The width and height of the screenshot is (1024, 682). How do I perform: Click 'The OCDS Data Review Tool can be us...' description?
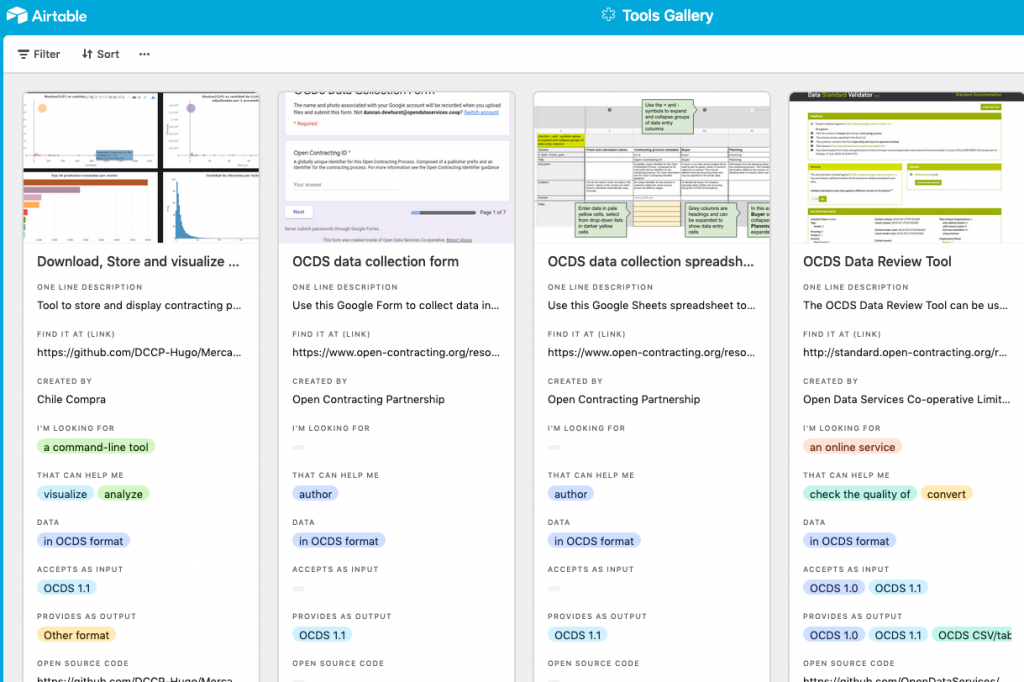pyautogui.click(x=905, y=305)
